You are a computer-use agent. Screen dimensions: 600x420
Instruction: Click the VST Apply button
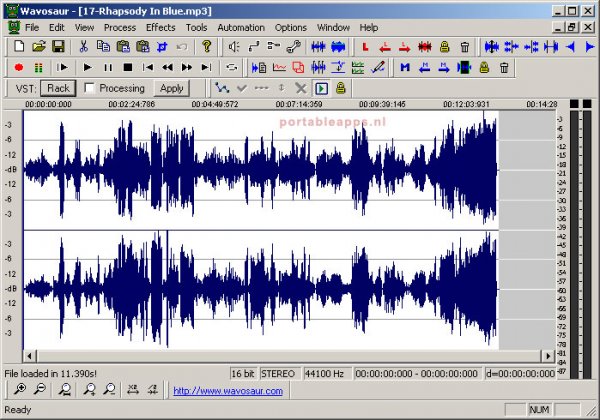pos(172,88)
